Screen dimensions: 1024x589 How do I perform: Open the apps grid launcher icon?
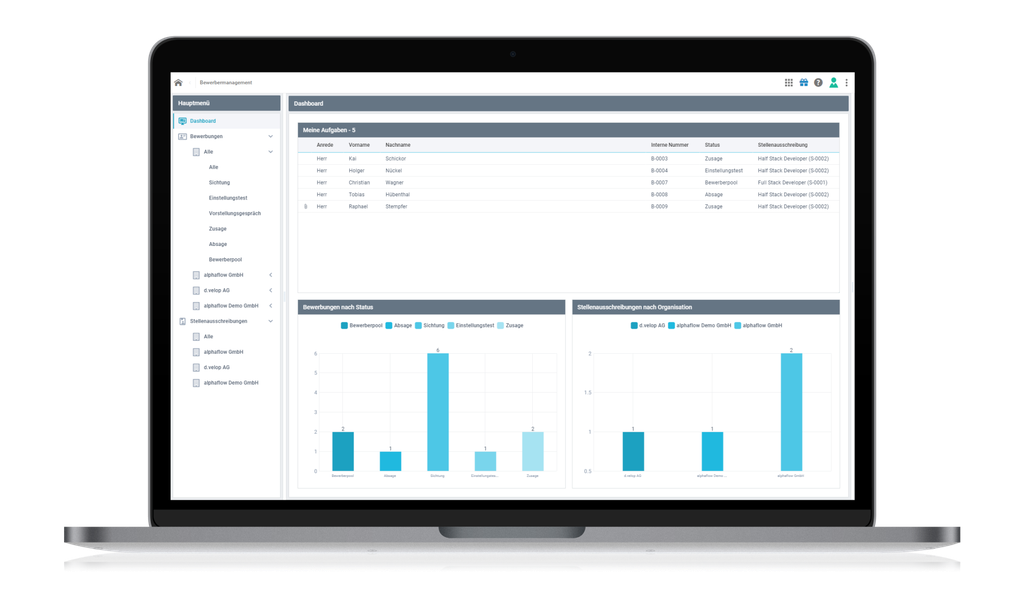click(x=789, y=83)
